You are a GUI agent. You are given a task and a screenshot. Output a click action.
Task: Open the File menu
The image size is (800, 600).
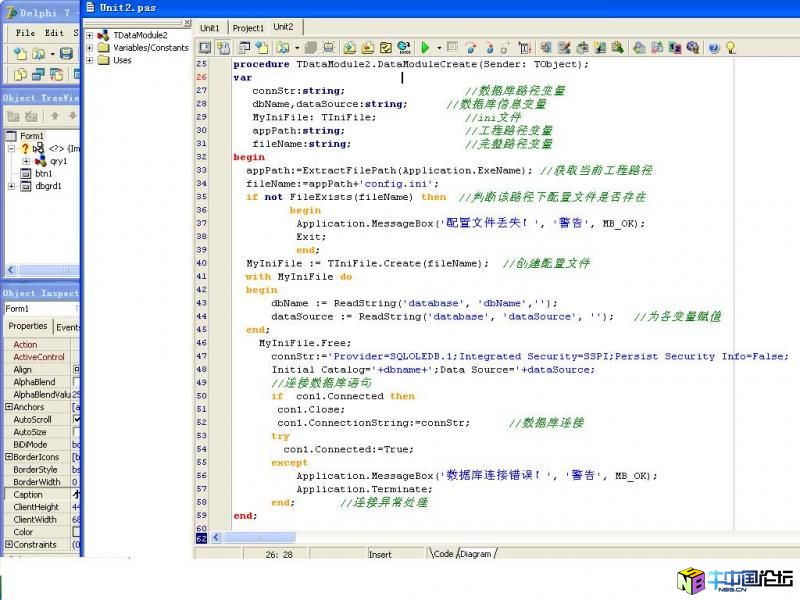click(x=25, y=33)
